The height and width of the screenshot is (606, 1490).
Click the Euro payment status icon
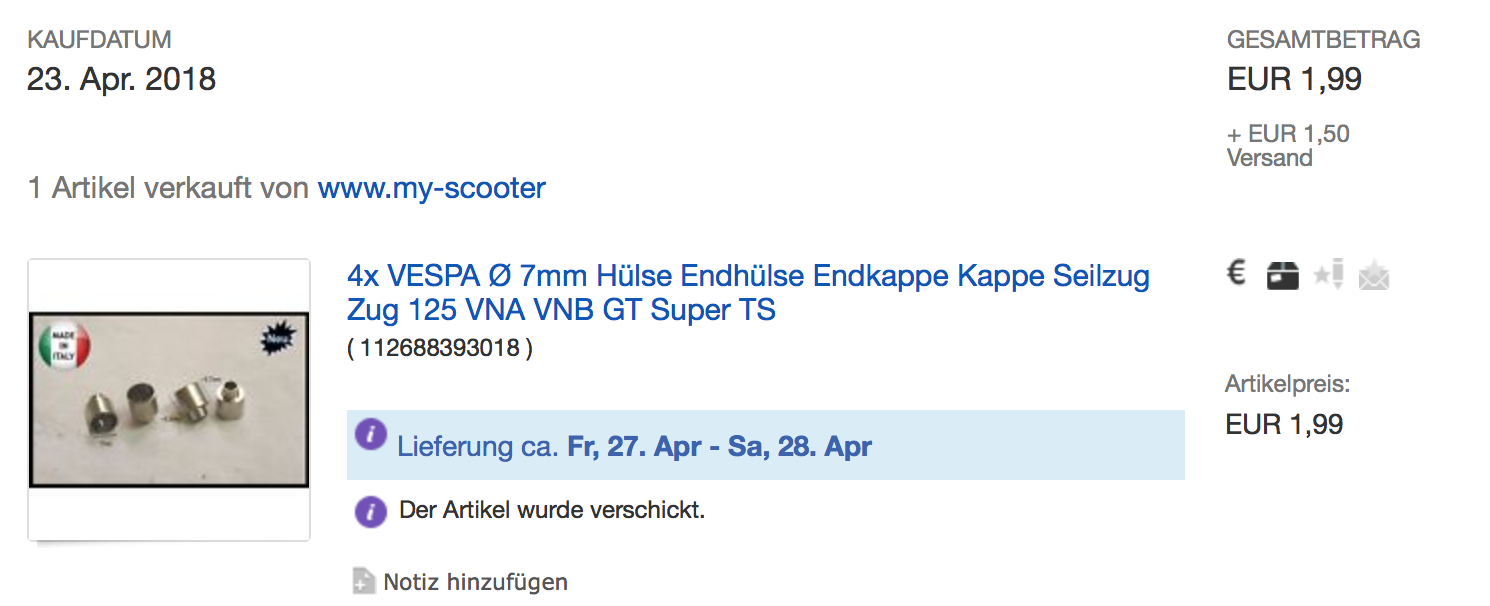coord(1237,273)
